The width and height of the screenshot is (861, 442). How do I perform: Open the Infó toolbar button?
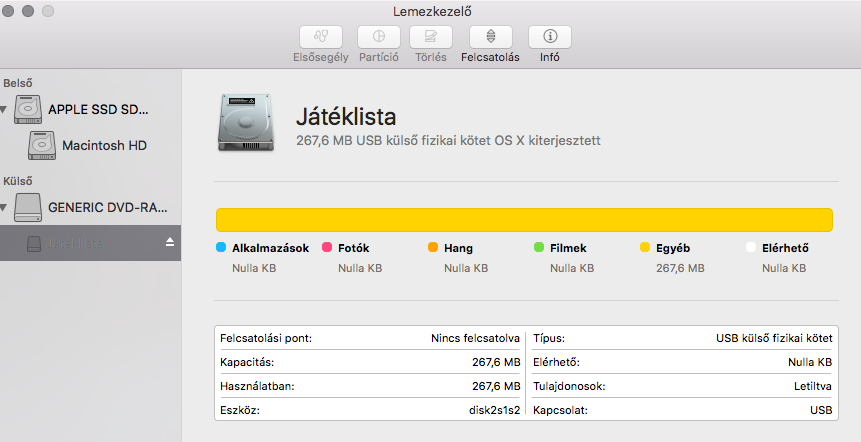point(549,37)
